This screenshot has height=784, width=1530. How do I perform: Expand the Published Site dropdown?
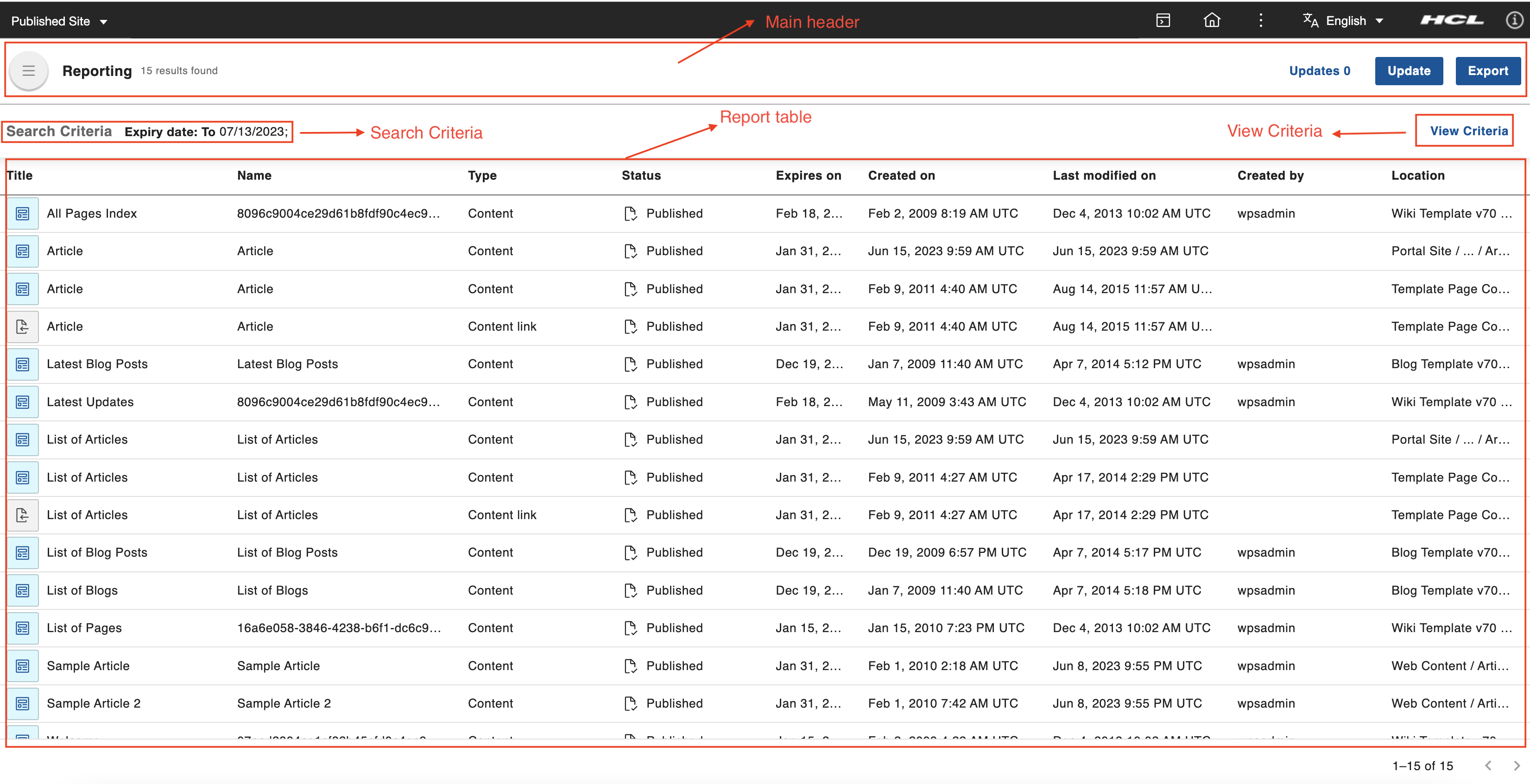(59, 21)
